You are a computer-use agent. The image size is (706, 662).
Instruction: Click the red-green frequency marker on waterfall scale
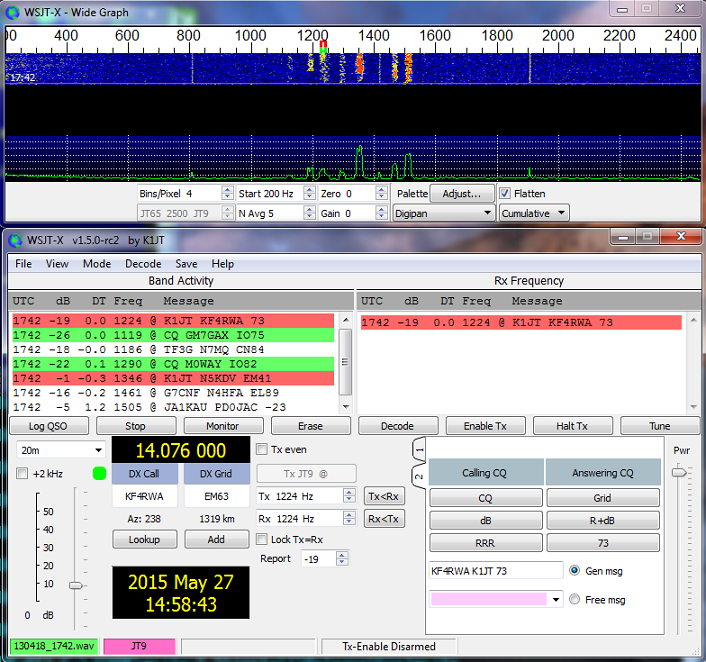pyautogui.click(x=323, y=47)
